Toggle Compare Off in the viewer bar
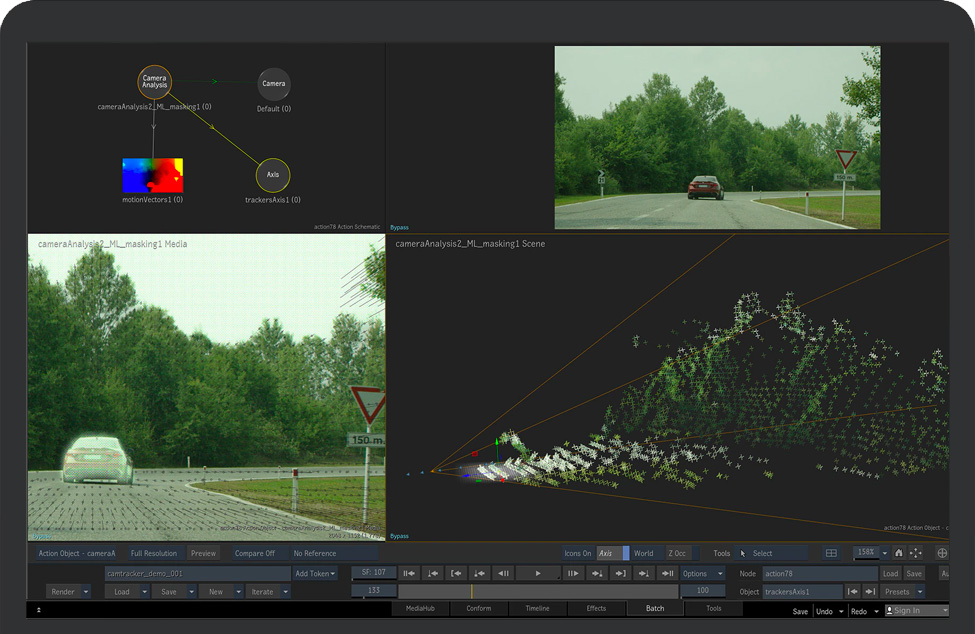This screenshot has height=634, width=975. 255,553
